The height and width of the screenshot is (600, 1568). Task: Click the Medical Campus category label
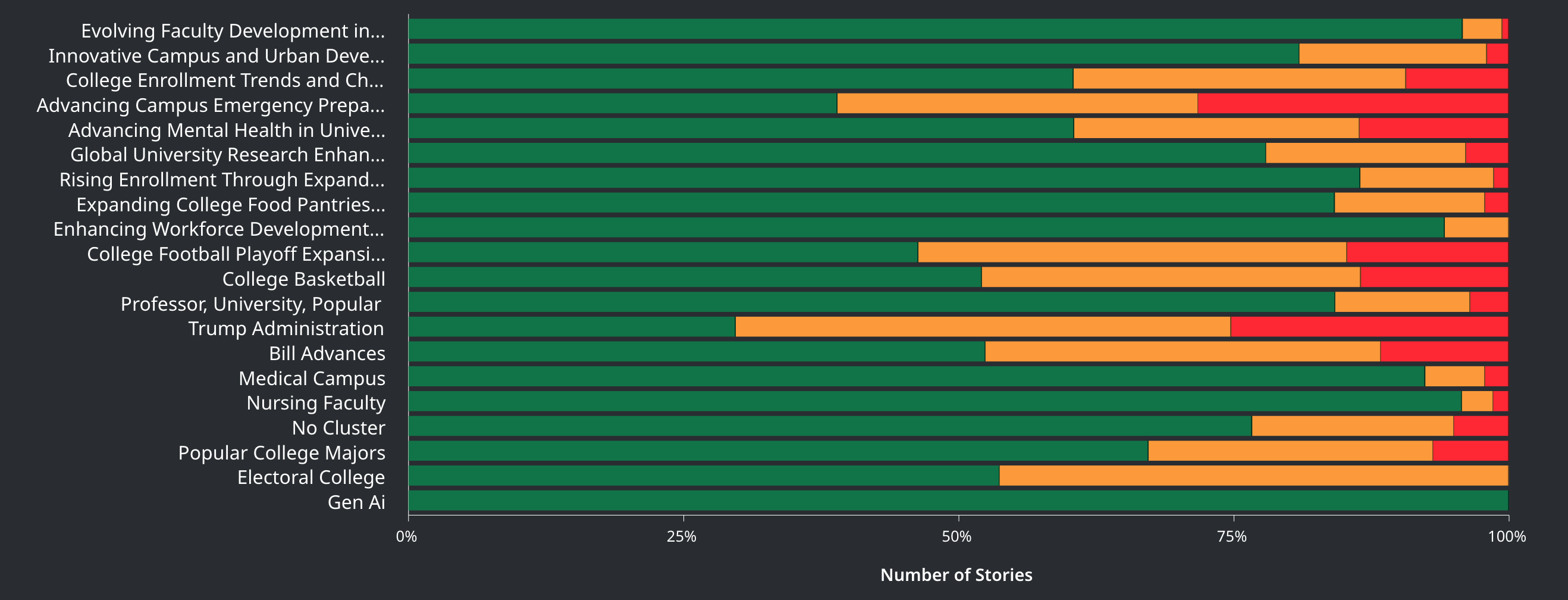click(312, 379)
